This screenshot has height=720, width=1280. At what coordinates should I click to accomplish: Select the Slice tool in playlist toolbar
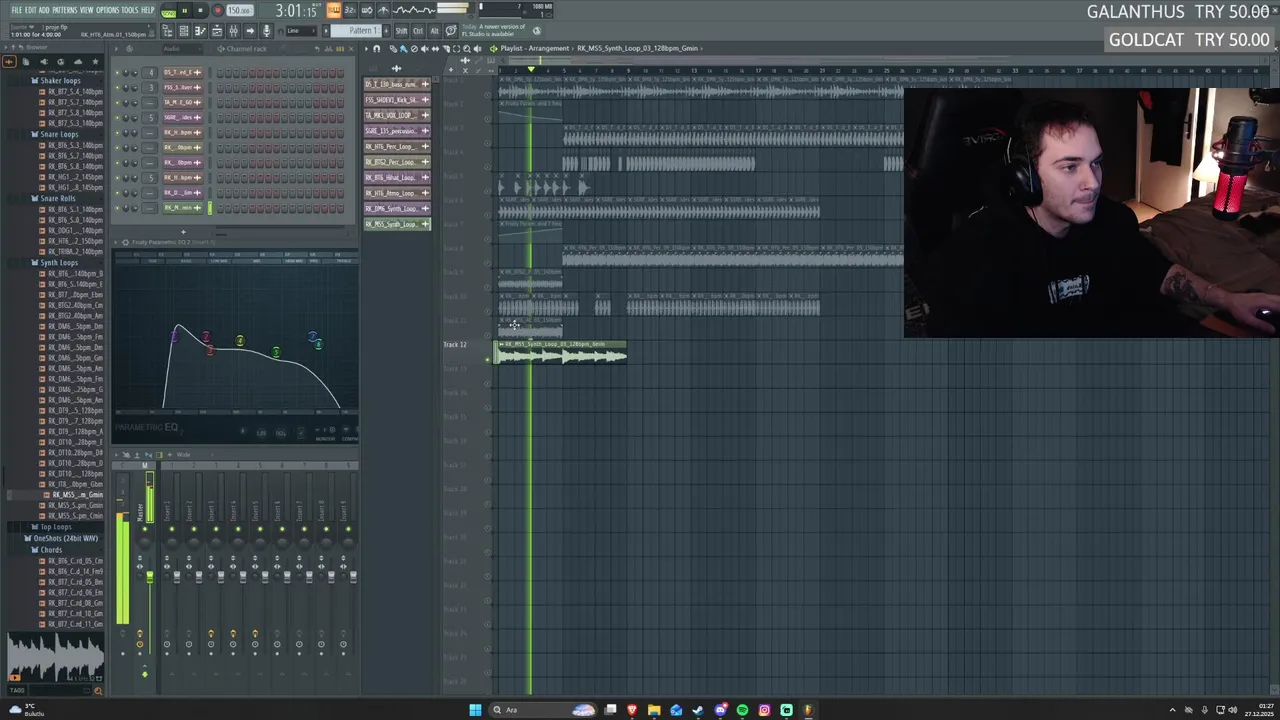[446, 48]
